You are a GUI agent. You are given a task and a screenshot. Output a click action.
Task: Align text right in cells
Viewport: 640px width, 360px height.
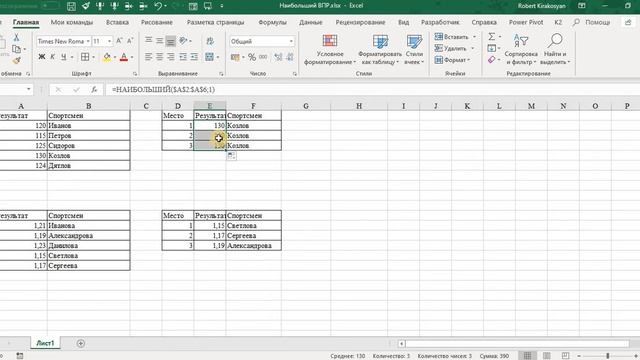(x=171, y=57)
